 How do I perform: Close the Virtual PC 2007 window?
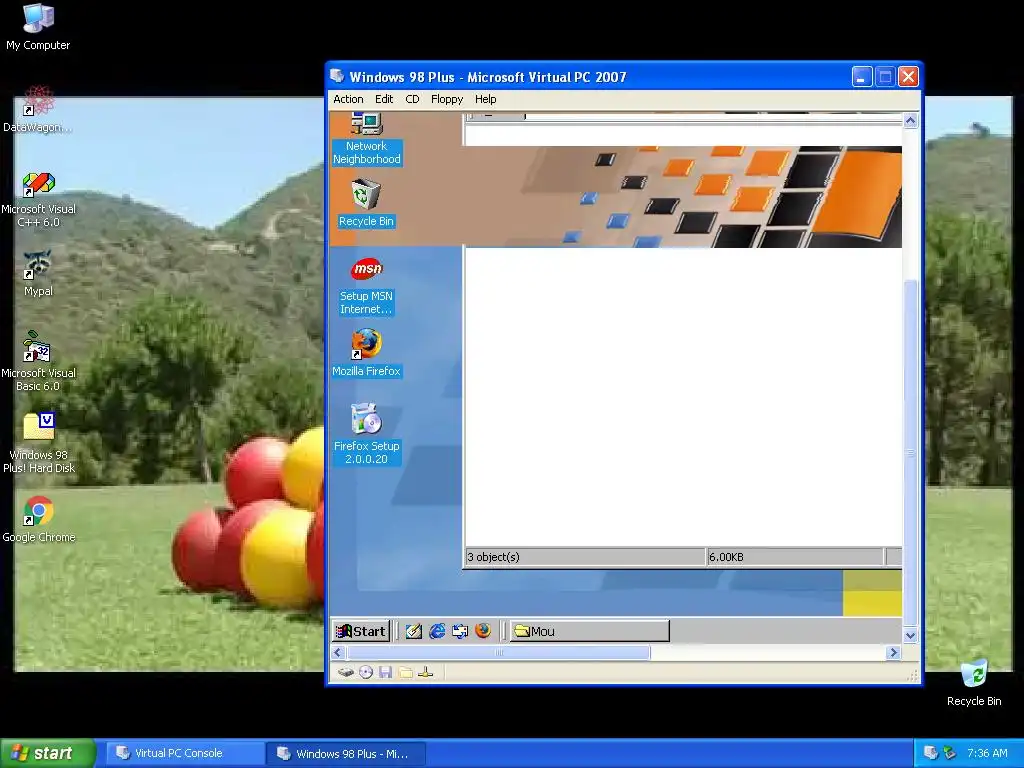tap(908, 77)
